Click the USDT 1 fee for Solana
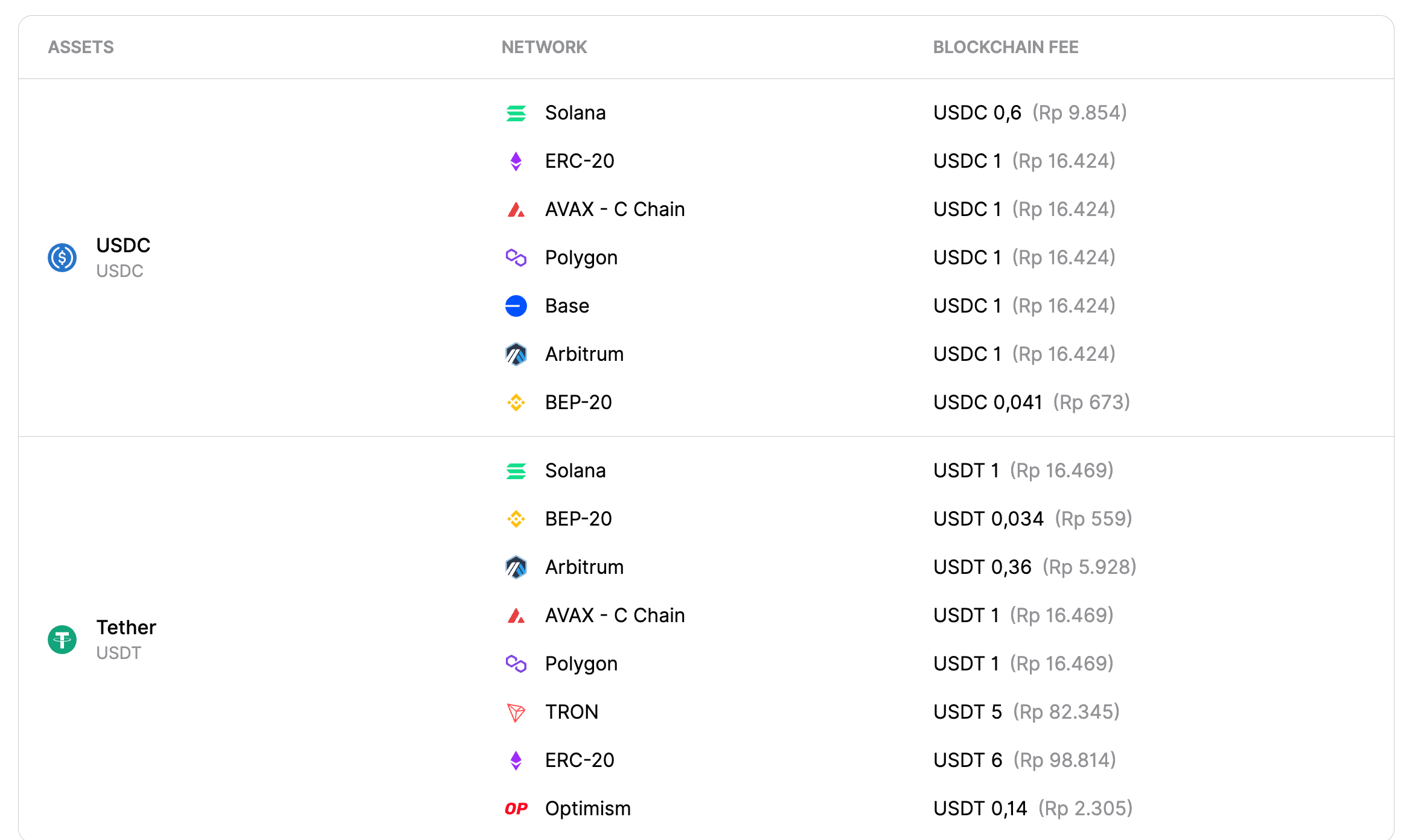Viewport: 1409px width, 840px height. click(966, 471)
